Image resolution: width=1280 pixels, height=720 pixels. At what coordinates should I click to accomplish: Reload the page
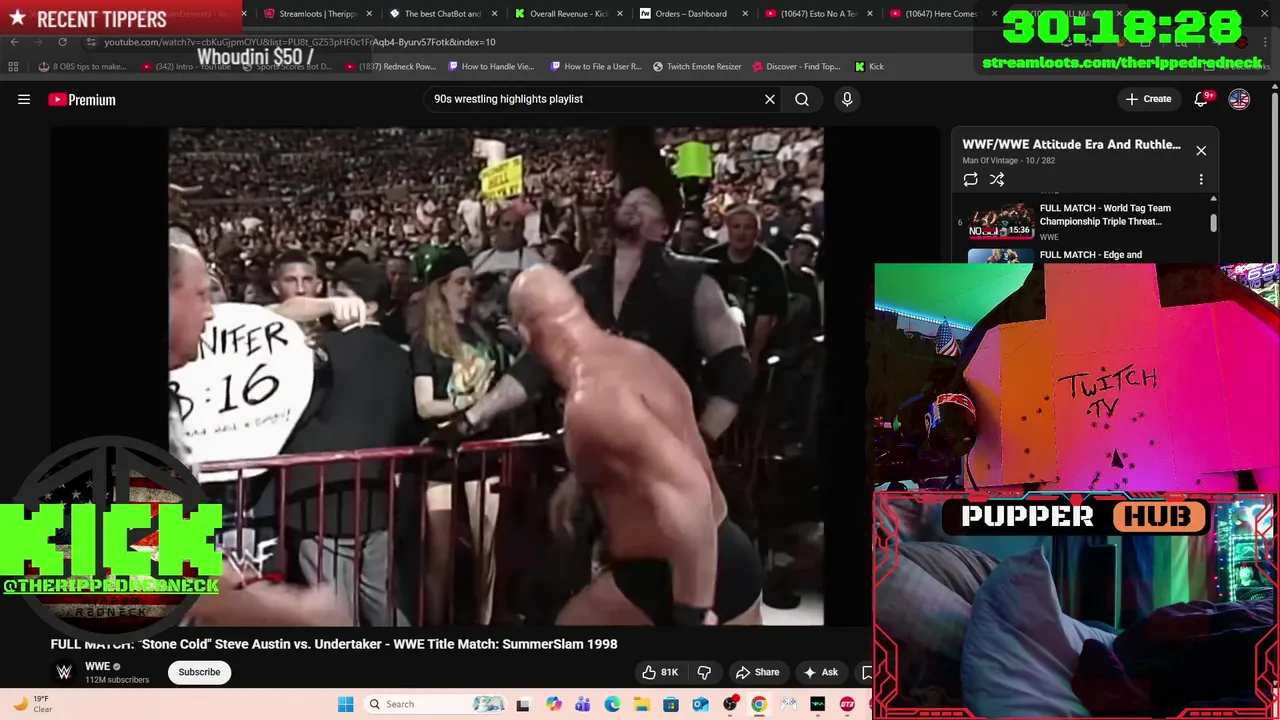click(62, 42)
